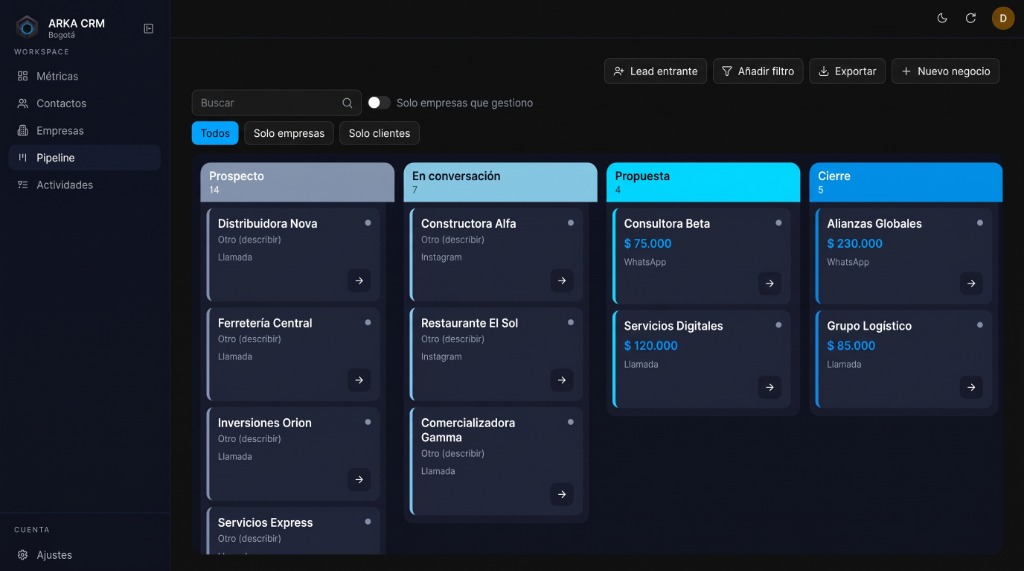Click the Cierre column header

coord(906,182)
